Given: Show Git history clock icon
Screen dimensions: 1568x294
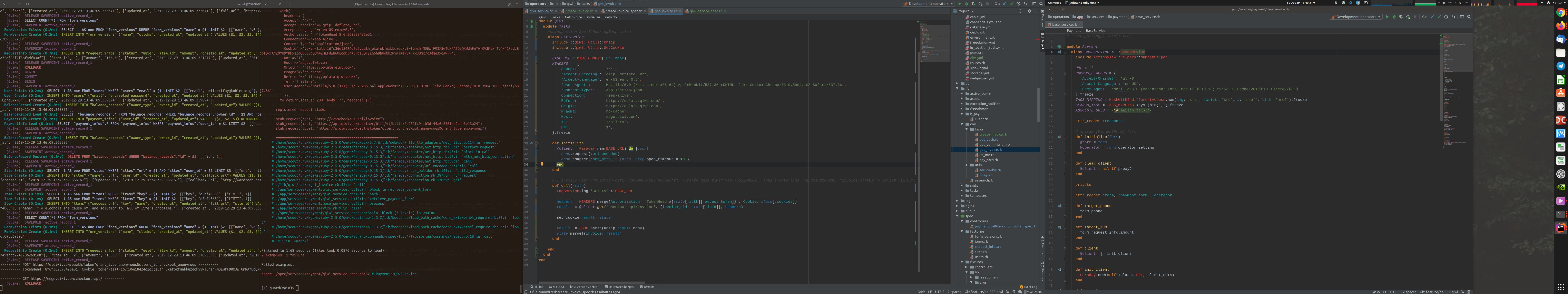Looking at the screenshot, I should [1018, 4].
